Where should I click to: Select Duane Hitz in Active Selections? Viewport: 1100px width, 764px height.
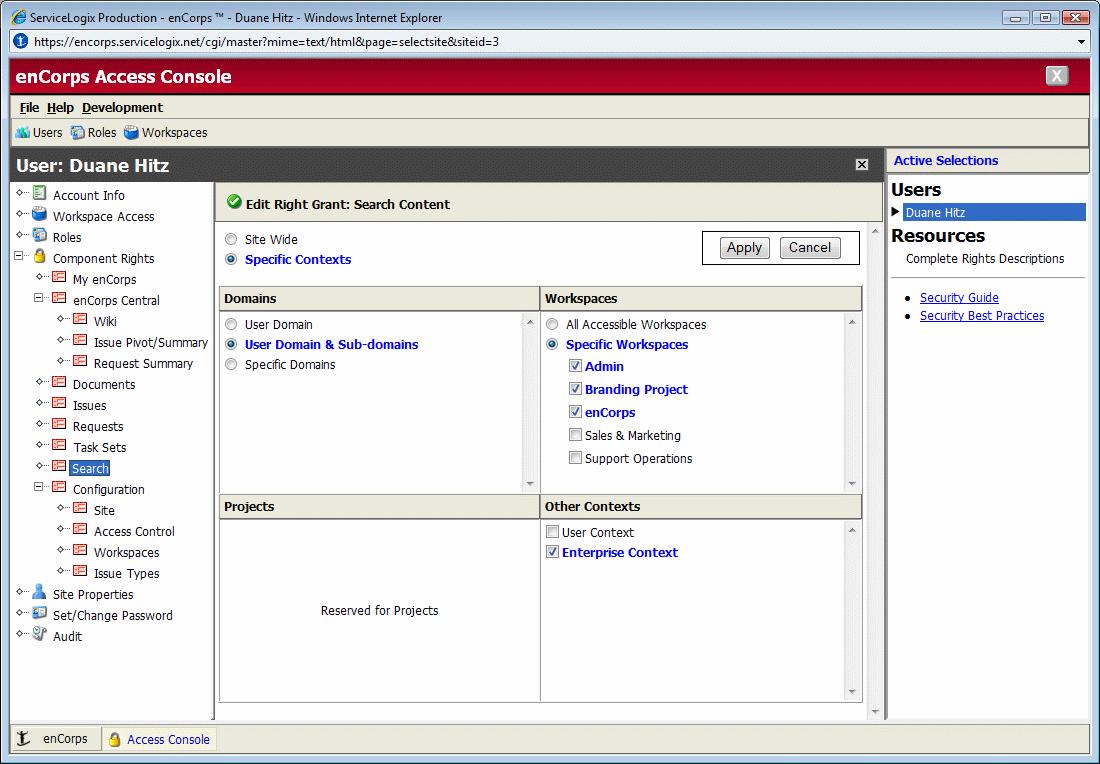994,212
